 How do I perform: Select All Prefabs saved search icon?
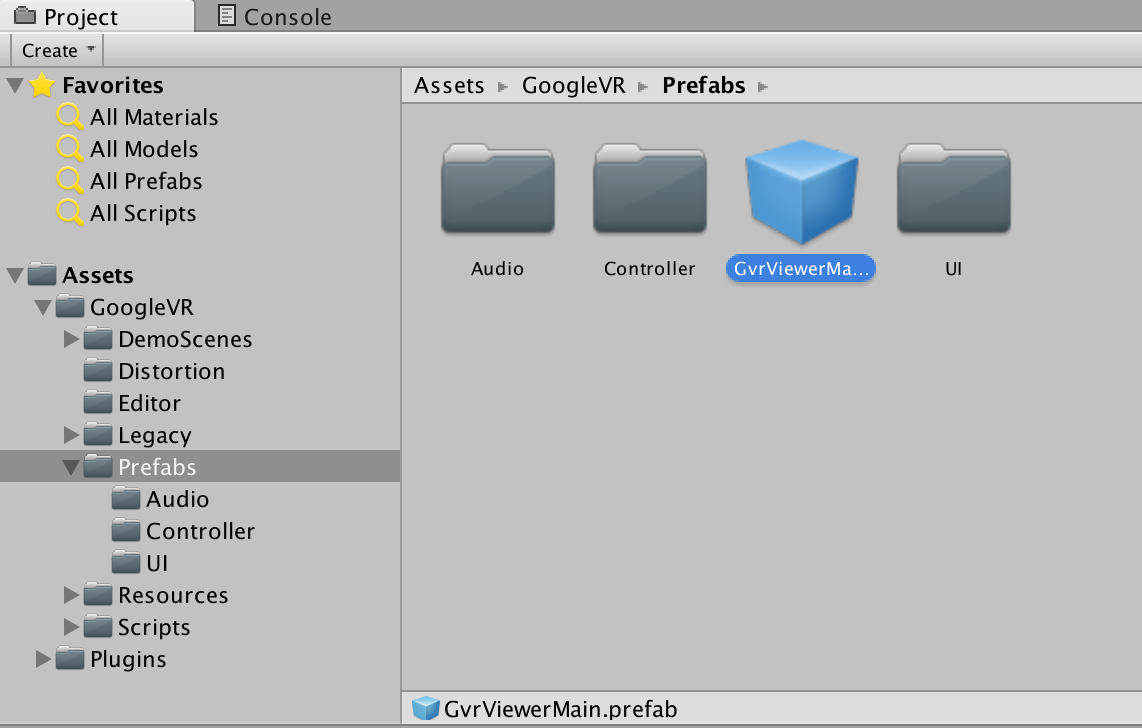tap(70, 181)
